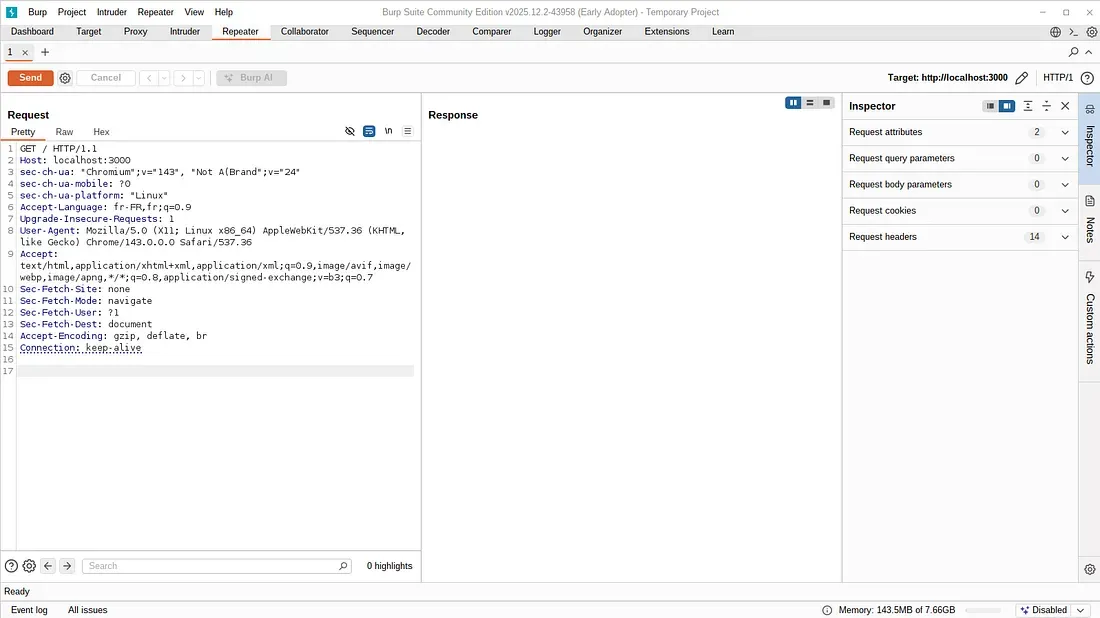Click the pencil icon next to Target

(1022, 77)
